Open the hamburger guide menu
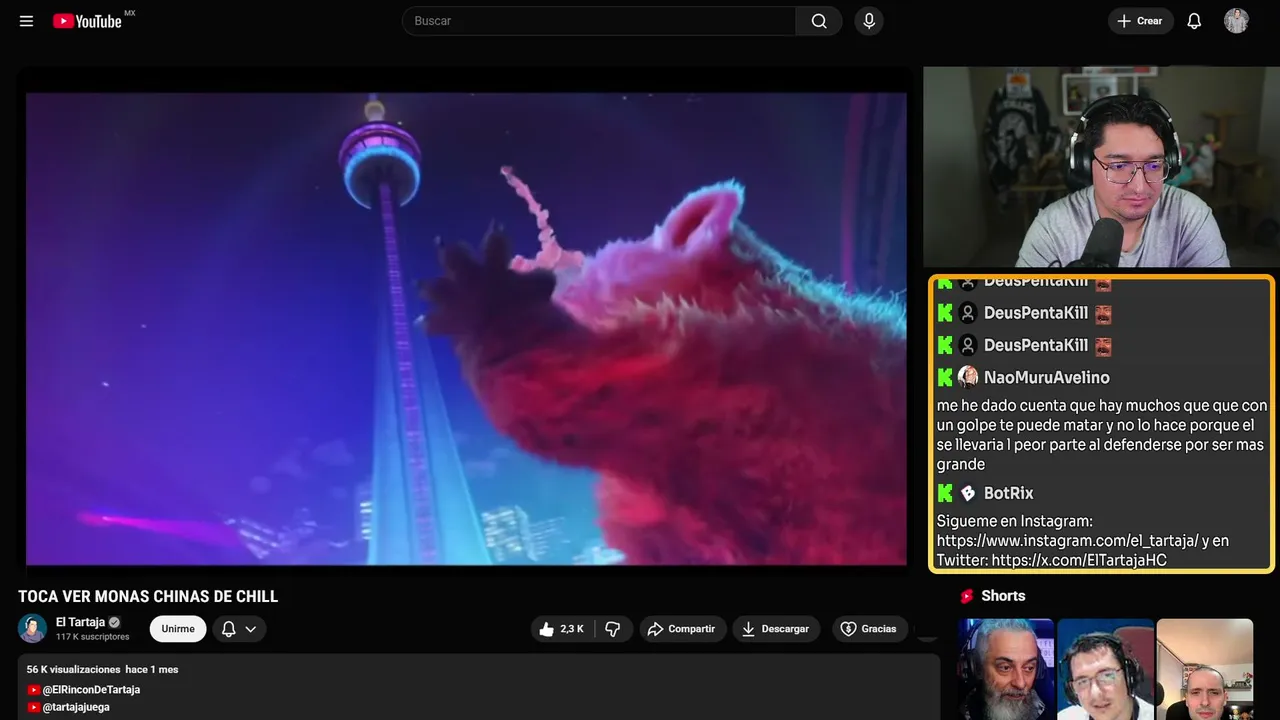1280x720 pixels. pyautogui.click(x=26, y=21)
